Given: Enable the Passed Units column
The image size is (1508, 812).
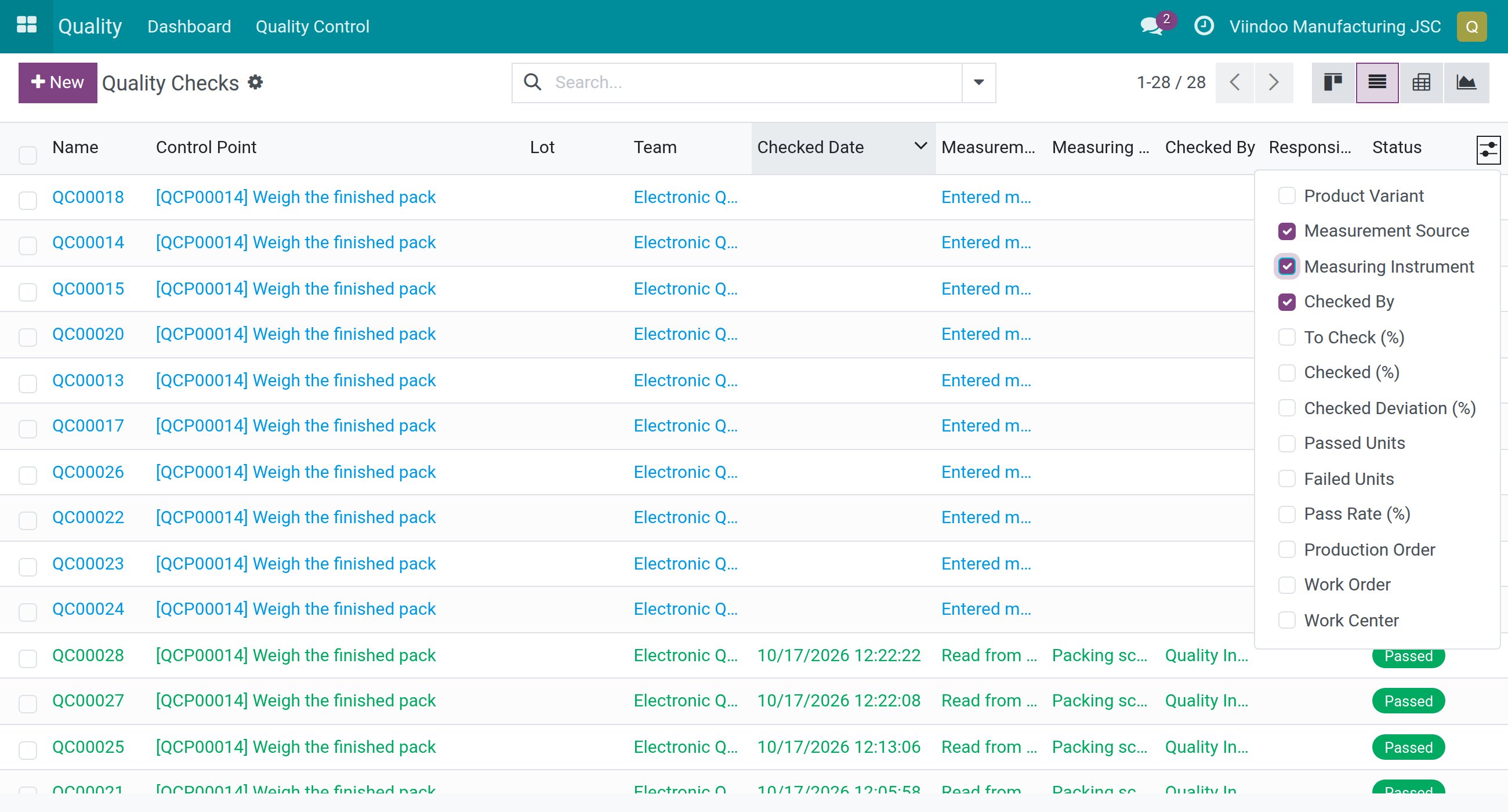Looking at the screenshot, I should (1286, 443).
